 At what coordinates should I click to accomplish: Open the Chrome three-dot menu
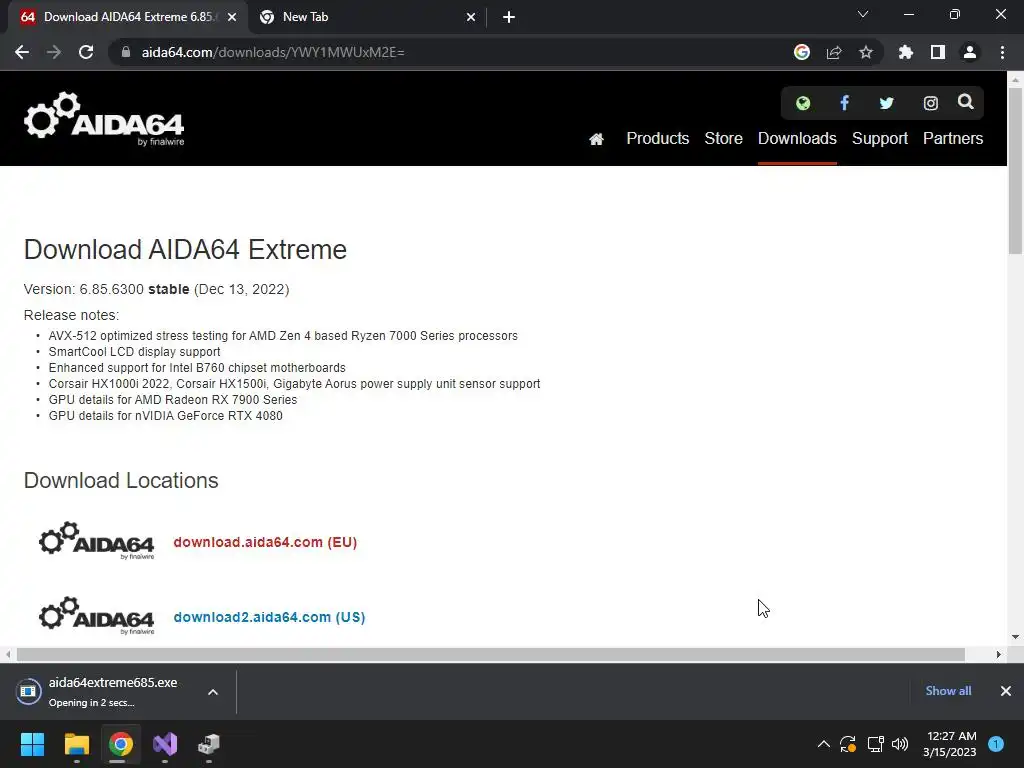coord(1002,52)
